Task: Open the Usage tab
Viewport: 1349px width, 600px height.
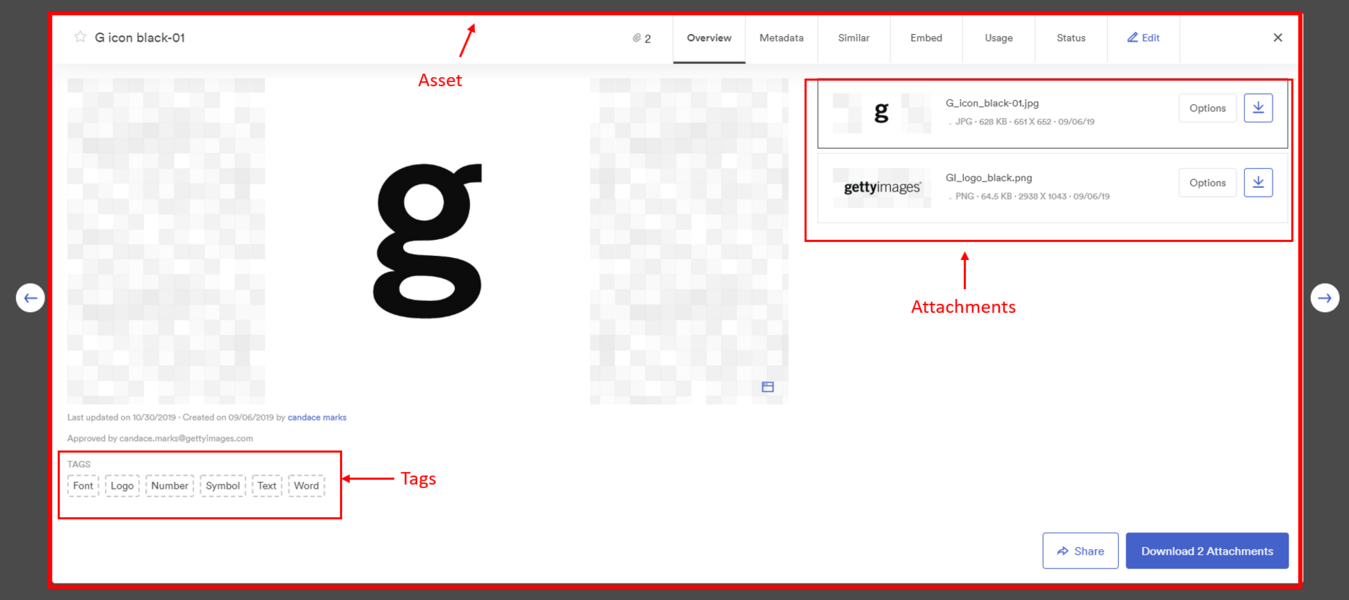Action: coord(998,38)
